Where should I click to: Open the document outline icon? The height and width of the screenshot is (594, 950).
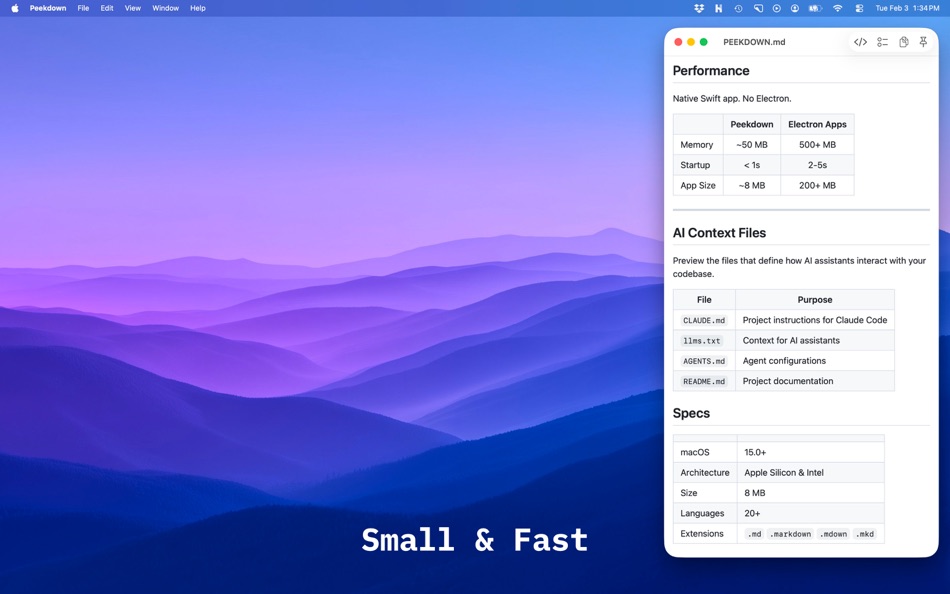[x=882, y=42]
